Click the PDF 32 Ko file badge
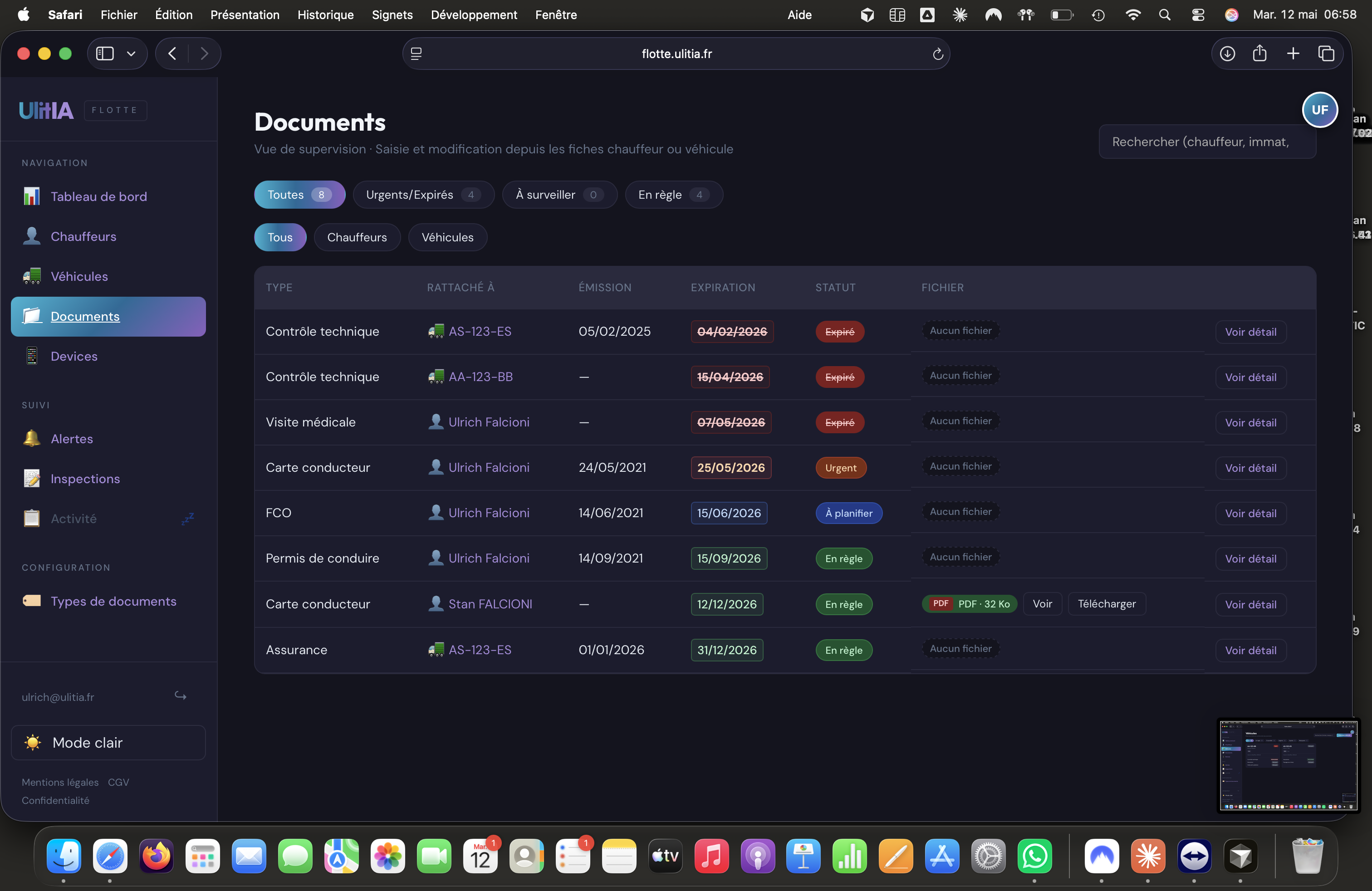The width and height of the screenshot is (1372, 891). pyautogui.click(x=969, y=604)
